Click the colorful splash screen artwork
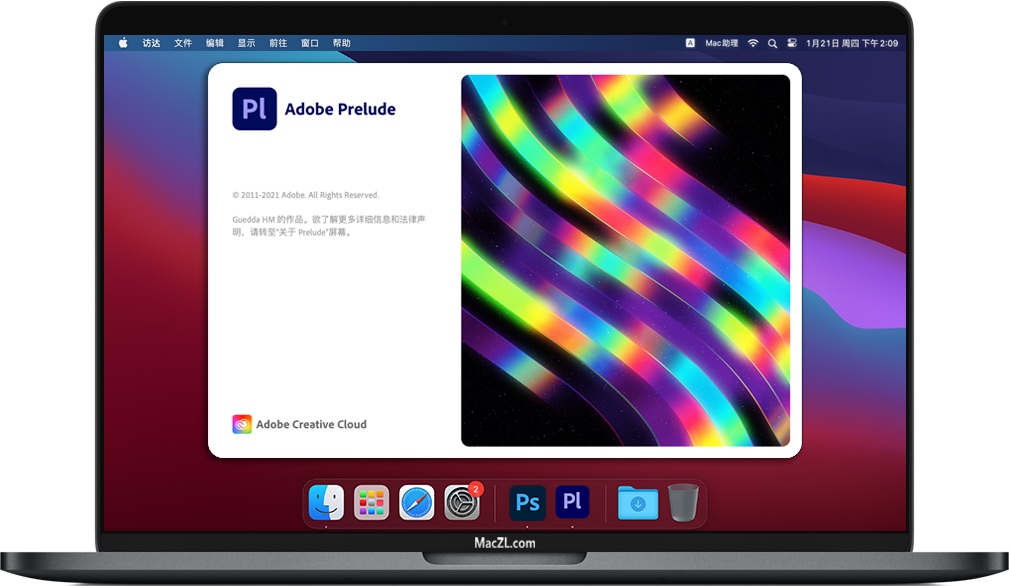 point(623,258)
